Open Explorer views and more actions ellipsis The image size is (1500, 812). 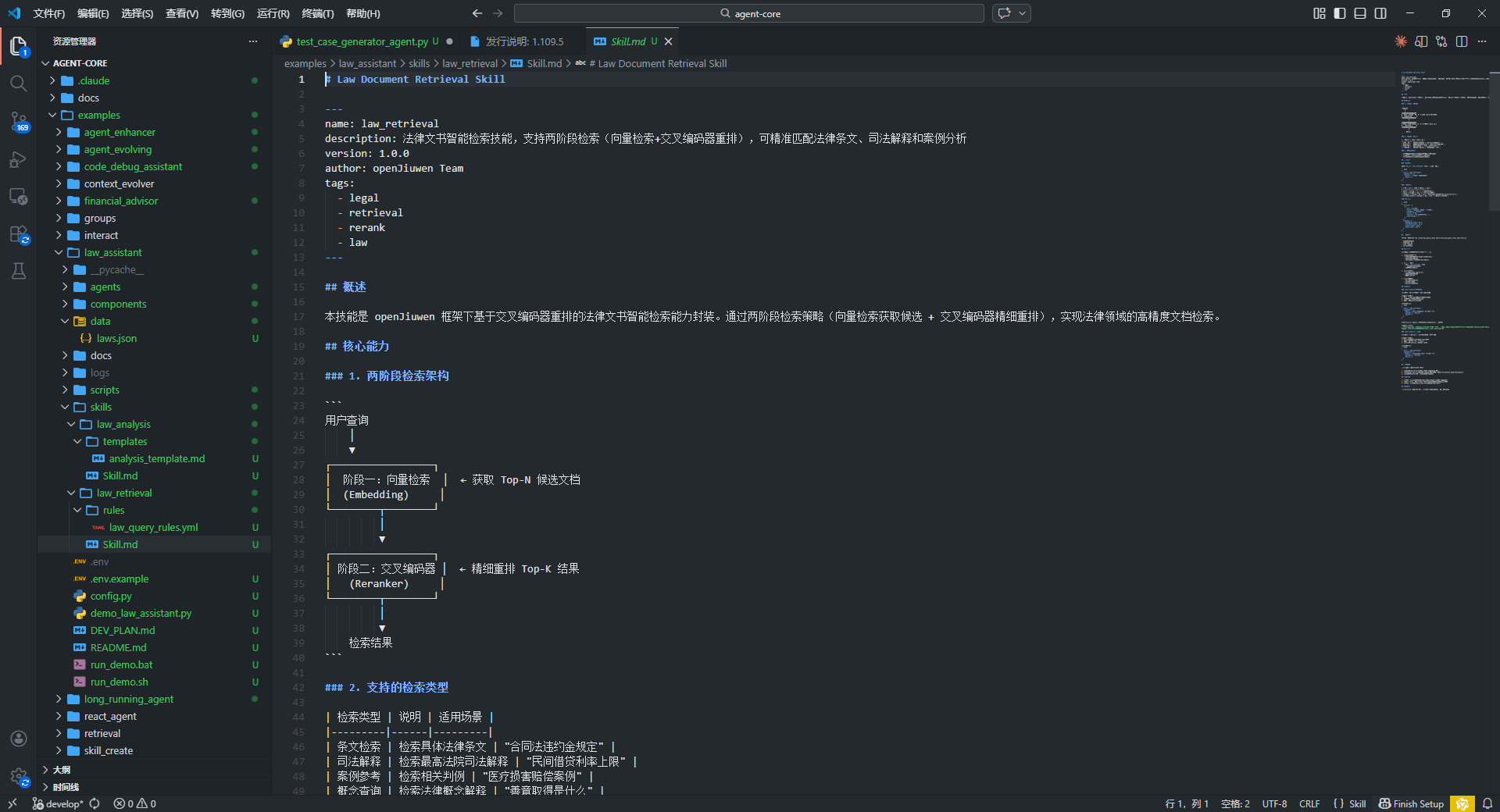click(x=253, y=41)
